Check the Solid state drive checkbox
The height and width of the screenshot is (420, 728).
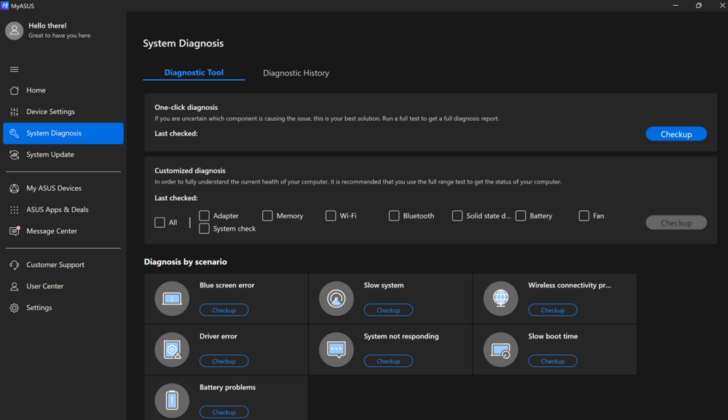457,216
